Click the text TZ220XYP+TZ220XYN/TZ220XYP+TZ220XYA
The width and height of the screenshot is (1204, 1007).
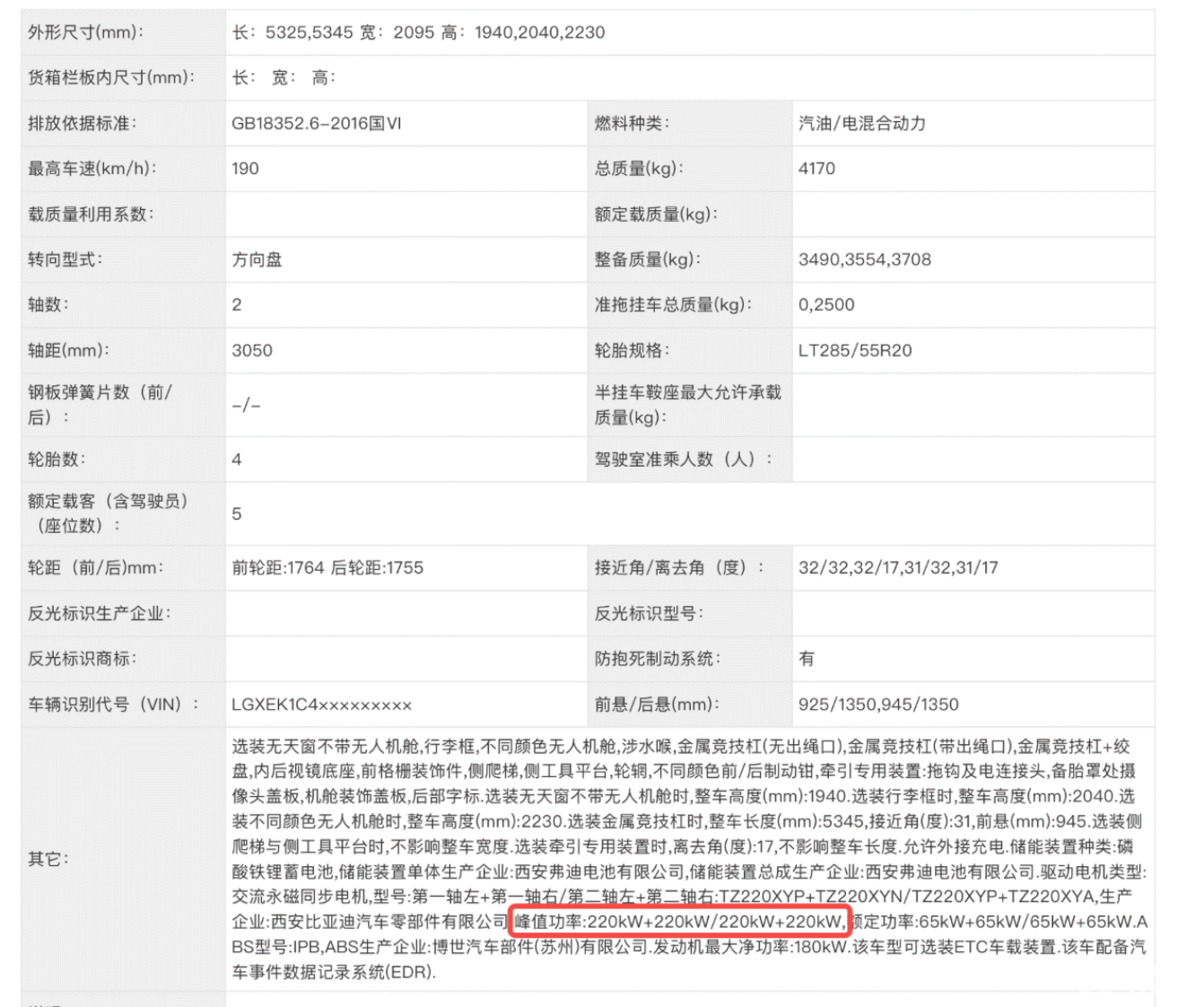(x=906, y=897)
